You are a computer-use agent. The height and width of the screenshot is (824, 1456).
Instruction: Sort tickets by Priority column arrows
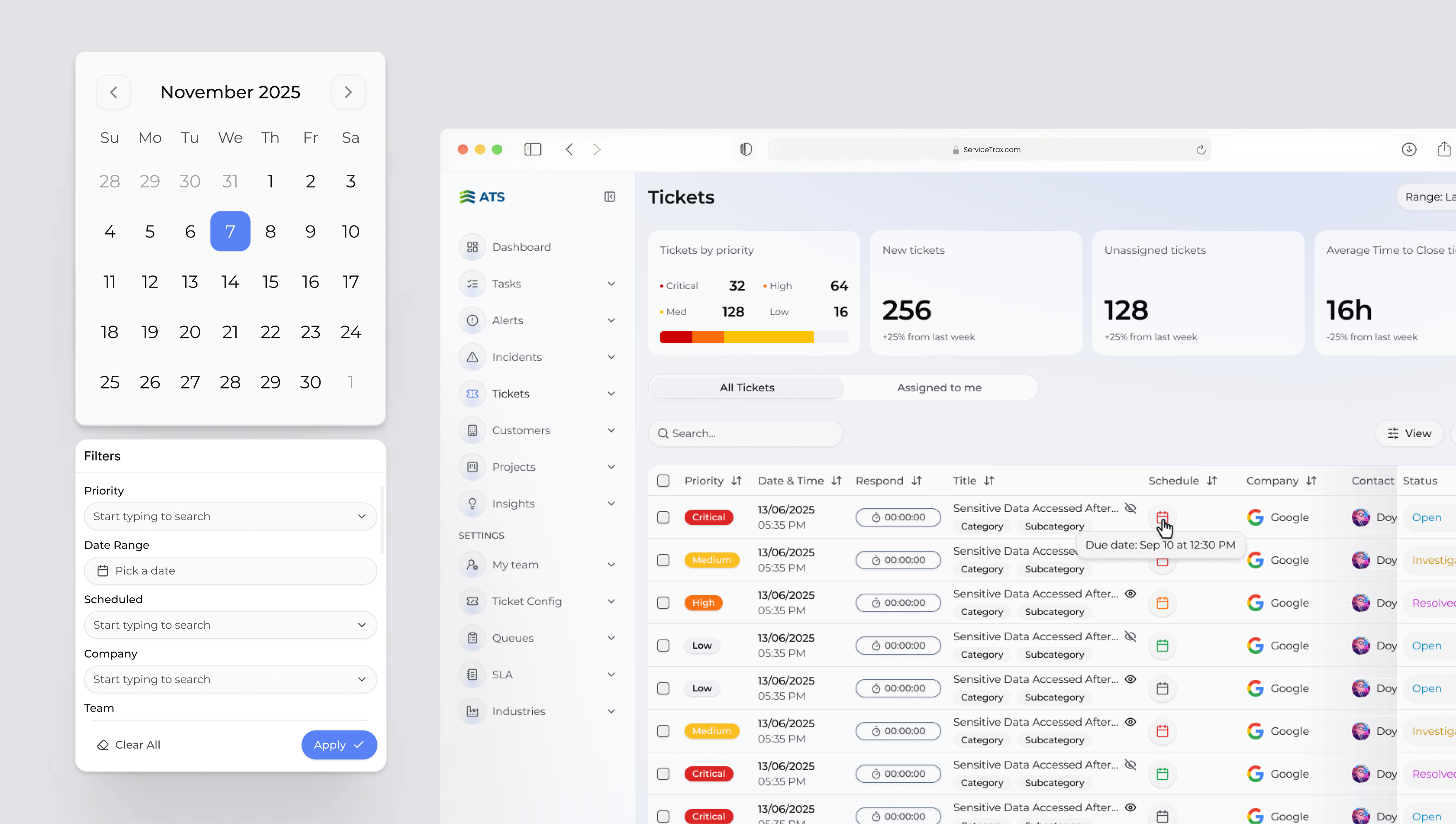click(736, 481)
